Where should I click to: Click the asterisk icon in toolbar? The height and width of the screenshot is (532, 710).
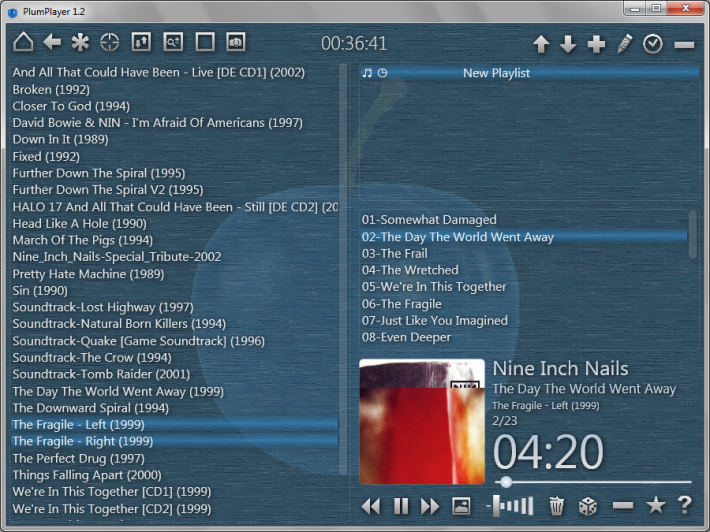tap(80, 43)
